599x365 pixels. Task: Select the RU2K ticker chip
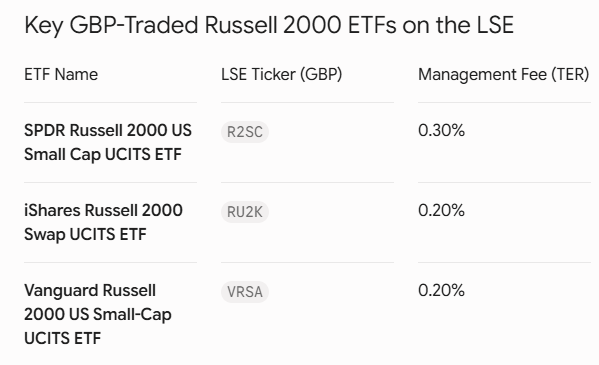pos(245,212)
